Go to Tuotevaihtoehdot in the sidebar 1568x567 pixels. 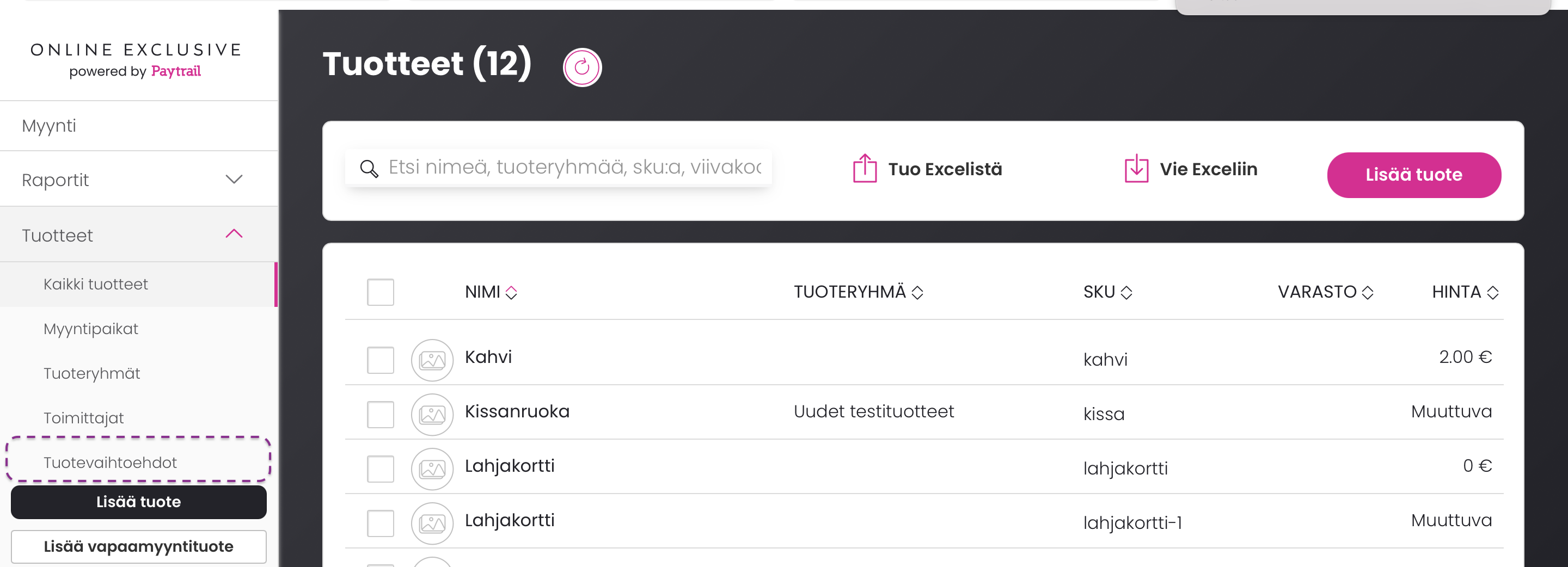coord(110,463)
